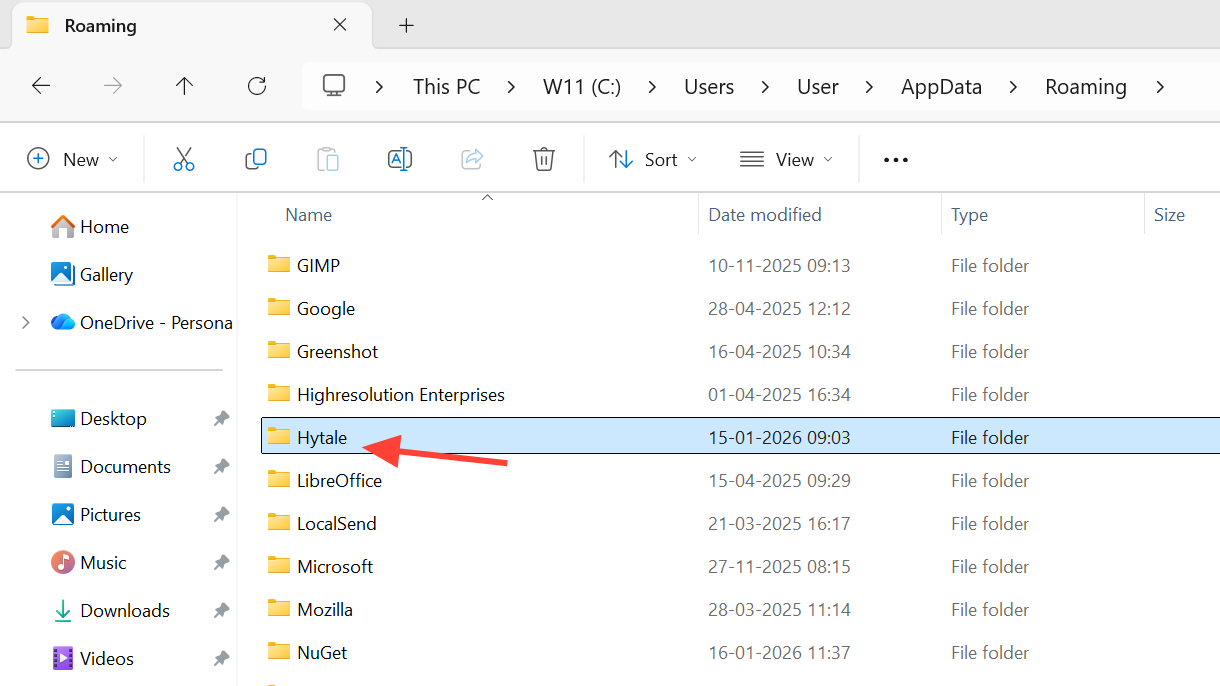Open the Sort dropdown menu
1220x686 pixels.
(x=653, y=159)
